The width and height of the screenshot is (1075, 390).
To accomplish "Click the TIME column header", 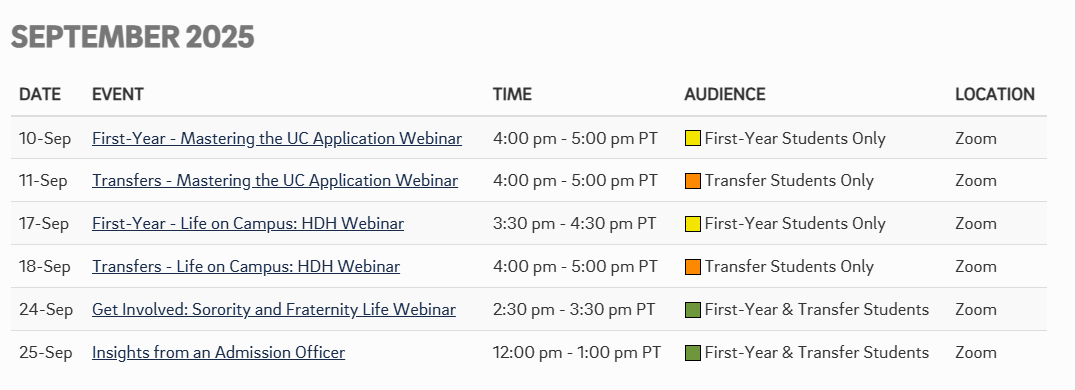I will coord(512,95).
